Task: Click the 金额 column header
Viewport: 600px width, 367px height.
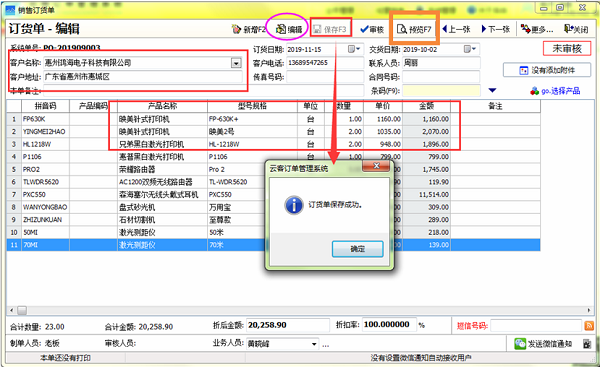Action: point(426,106)
